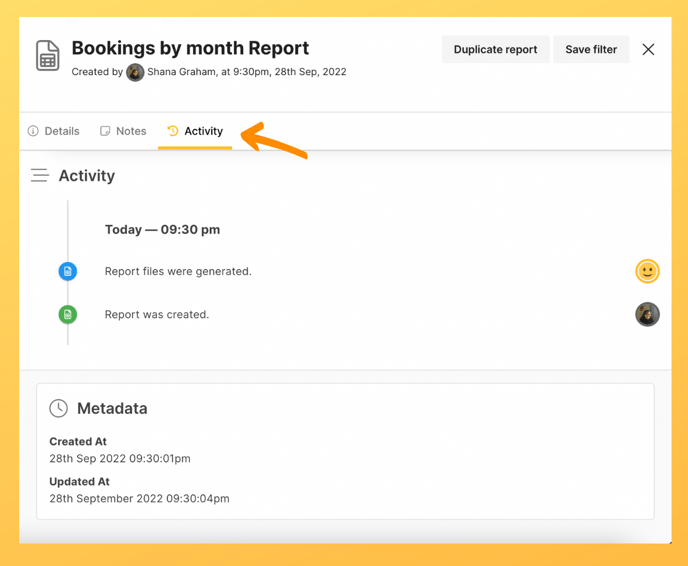Click the Duplicate report button
The image size is (688, 566).
[x=495, y=50]
